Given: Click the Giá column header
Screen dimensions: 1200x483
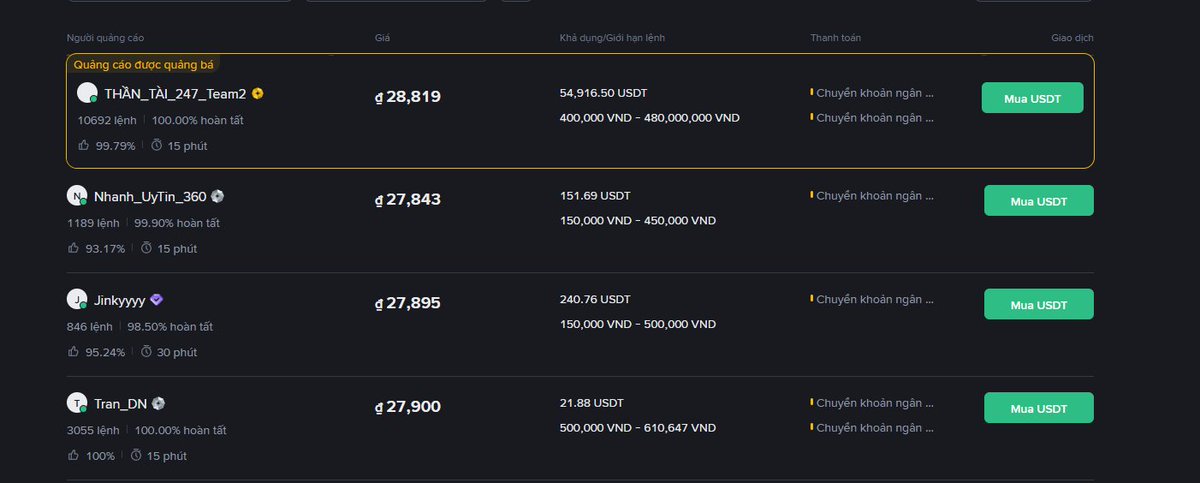Looking at the screenshot, I should tap(382, 38).
